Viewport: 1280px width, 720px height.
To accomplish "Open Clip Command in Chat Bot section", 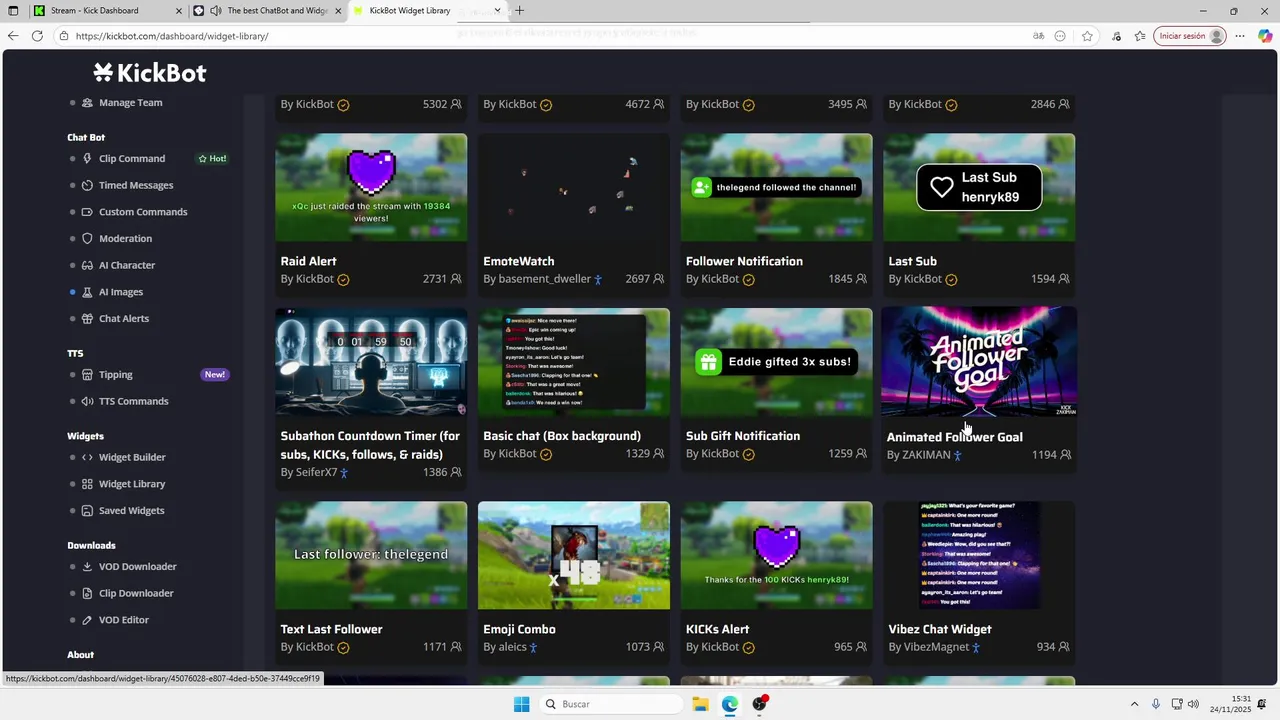I will (x=132, y=158).
